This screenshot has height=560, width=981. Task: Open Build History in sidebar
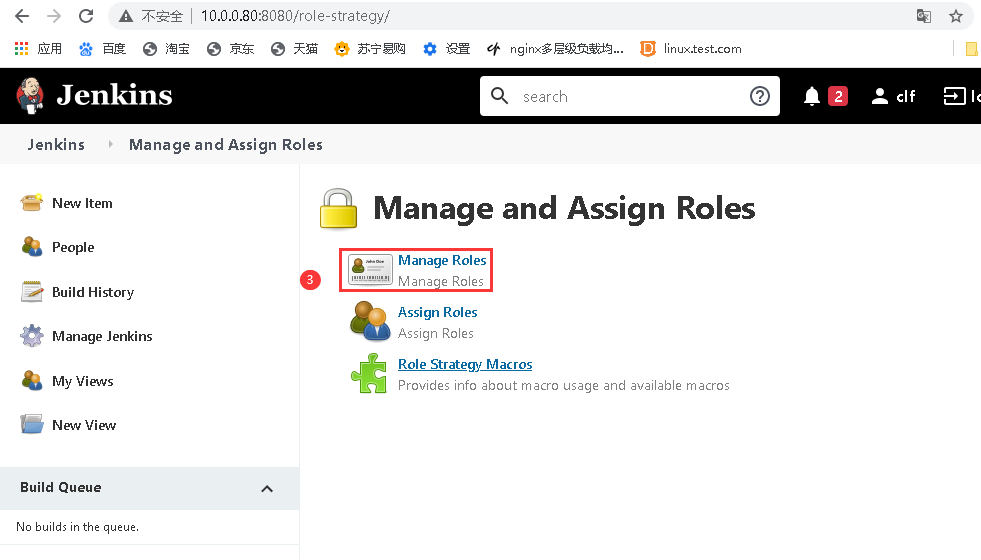pos(93,292)
